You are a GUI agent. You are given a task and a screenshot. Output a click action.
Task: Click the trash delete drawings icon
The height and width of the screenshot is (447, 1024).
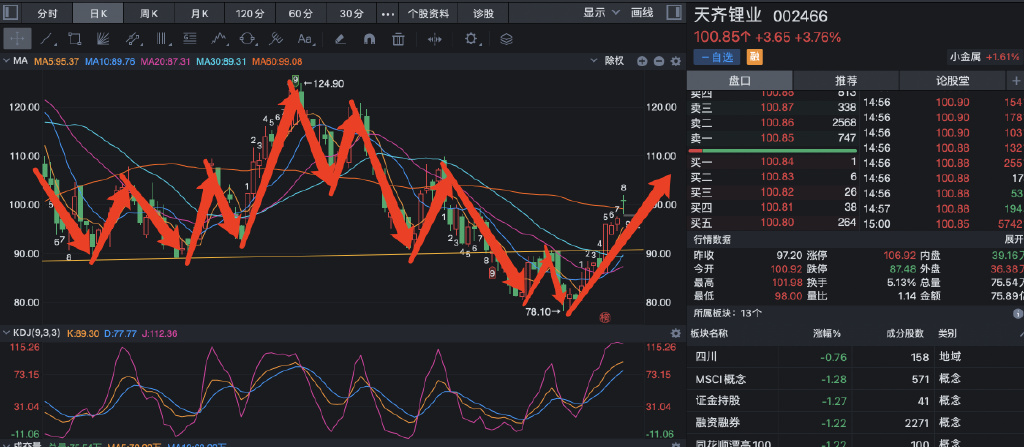tap(398, 39)
